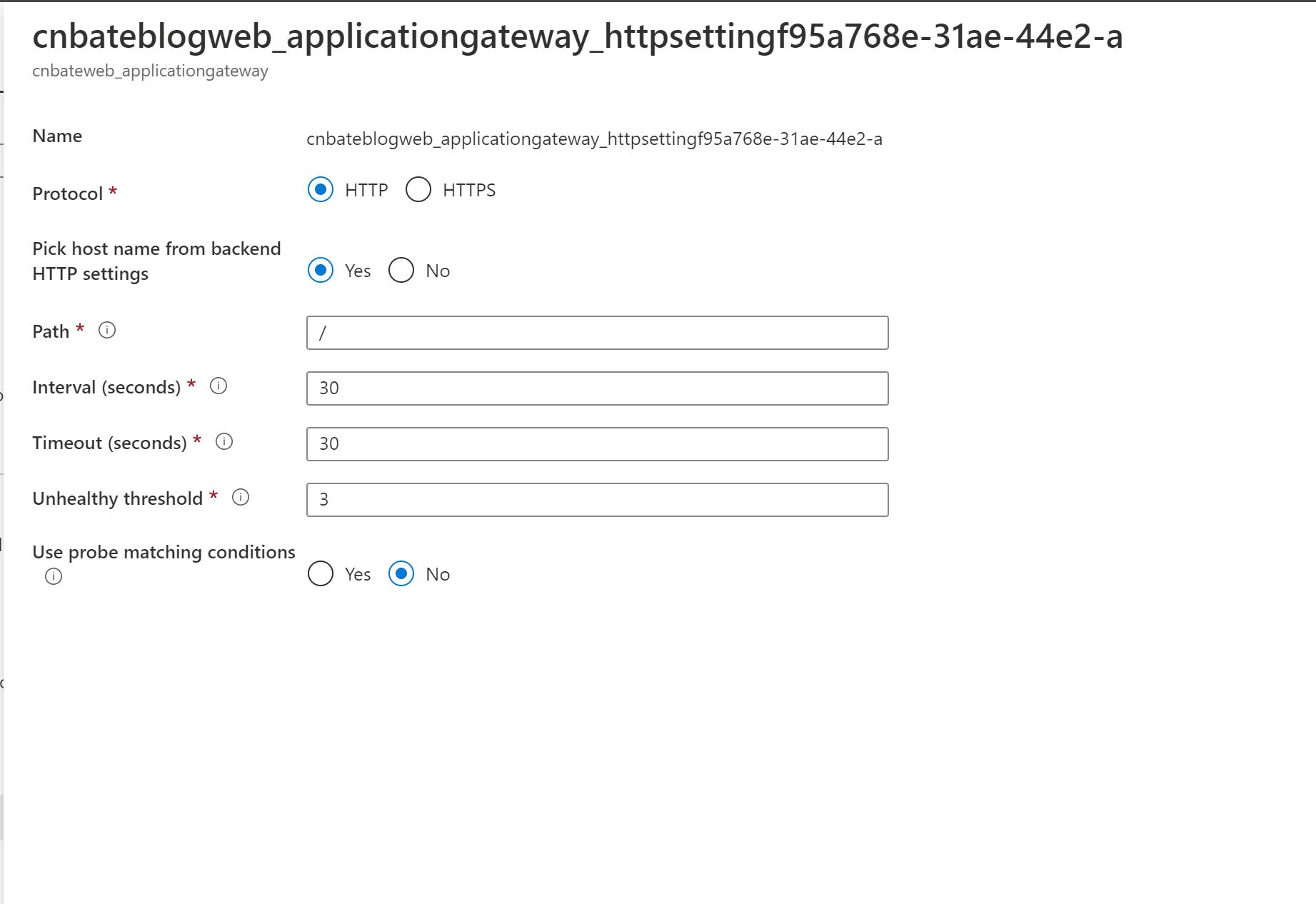
Task: Click inside the Path input field
Action: coord(597,332)
